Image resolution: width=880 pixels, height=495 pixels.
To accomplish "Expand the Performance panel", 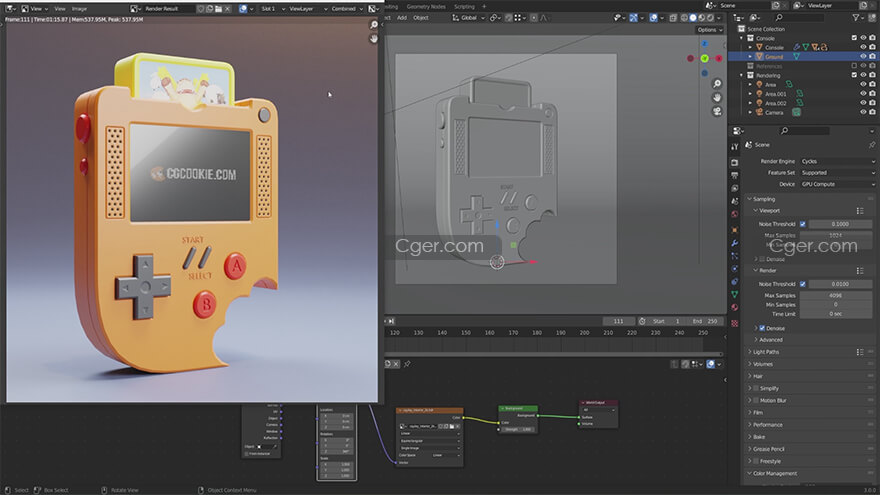I will (767, 425).
